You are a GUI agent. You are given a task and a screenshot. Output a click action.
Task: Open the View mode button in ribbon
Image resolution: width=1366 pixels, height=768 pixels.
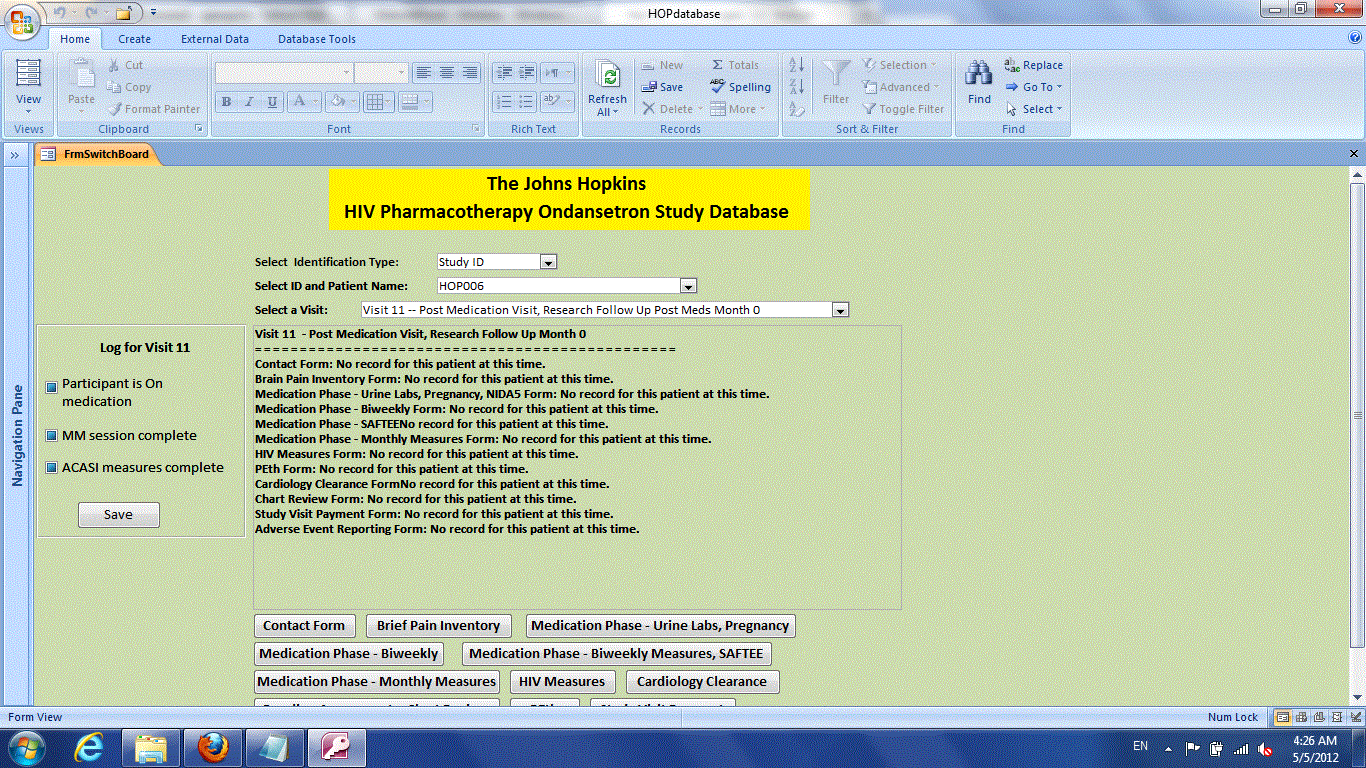click(x=29, y=86)
